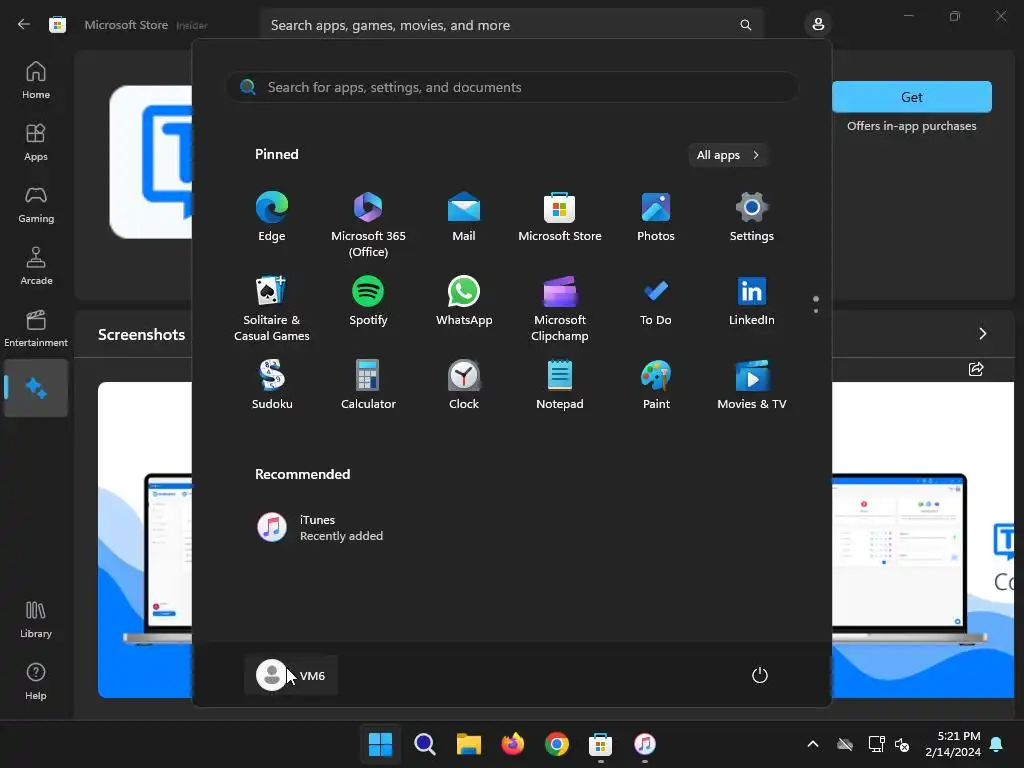Open the Store account profile button

pos(818,25)
